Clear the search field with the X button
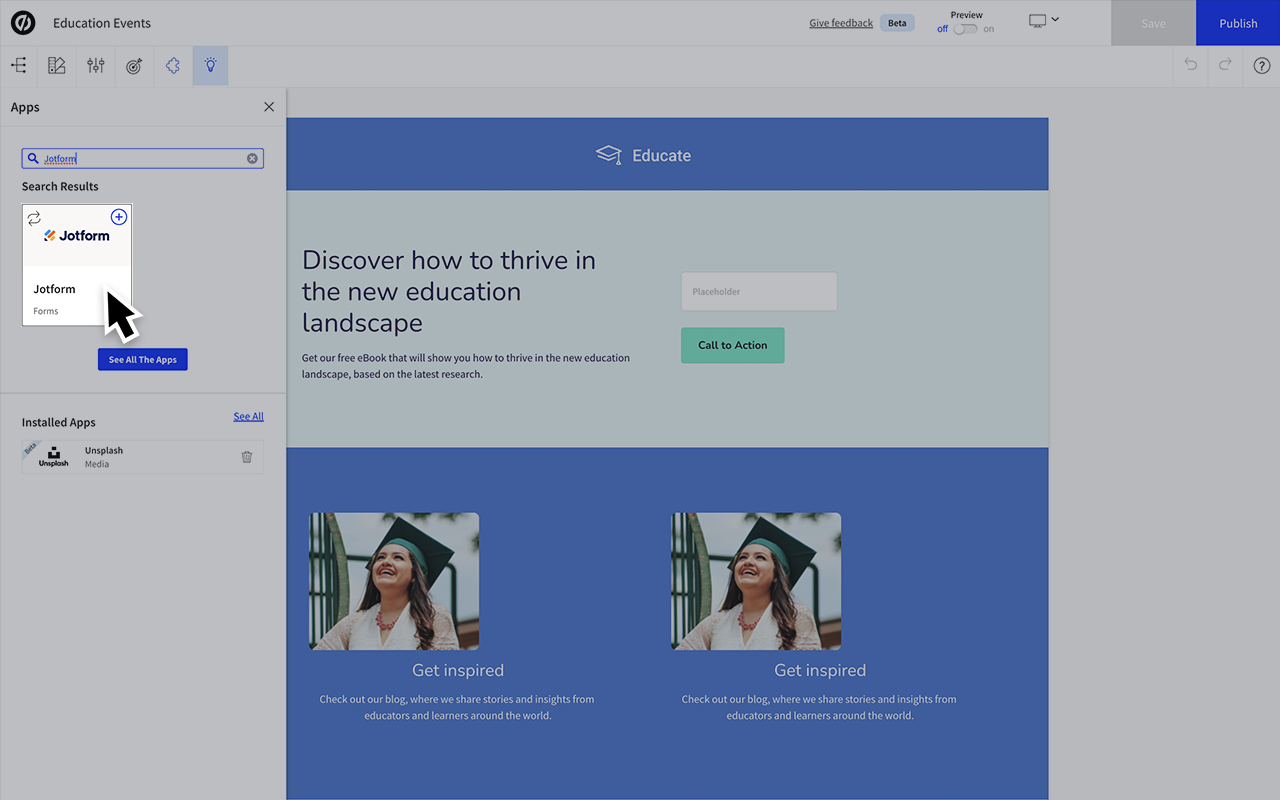Image resolution: width=1280 pixels, height=800 pixels. point(252,158)
